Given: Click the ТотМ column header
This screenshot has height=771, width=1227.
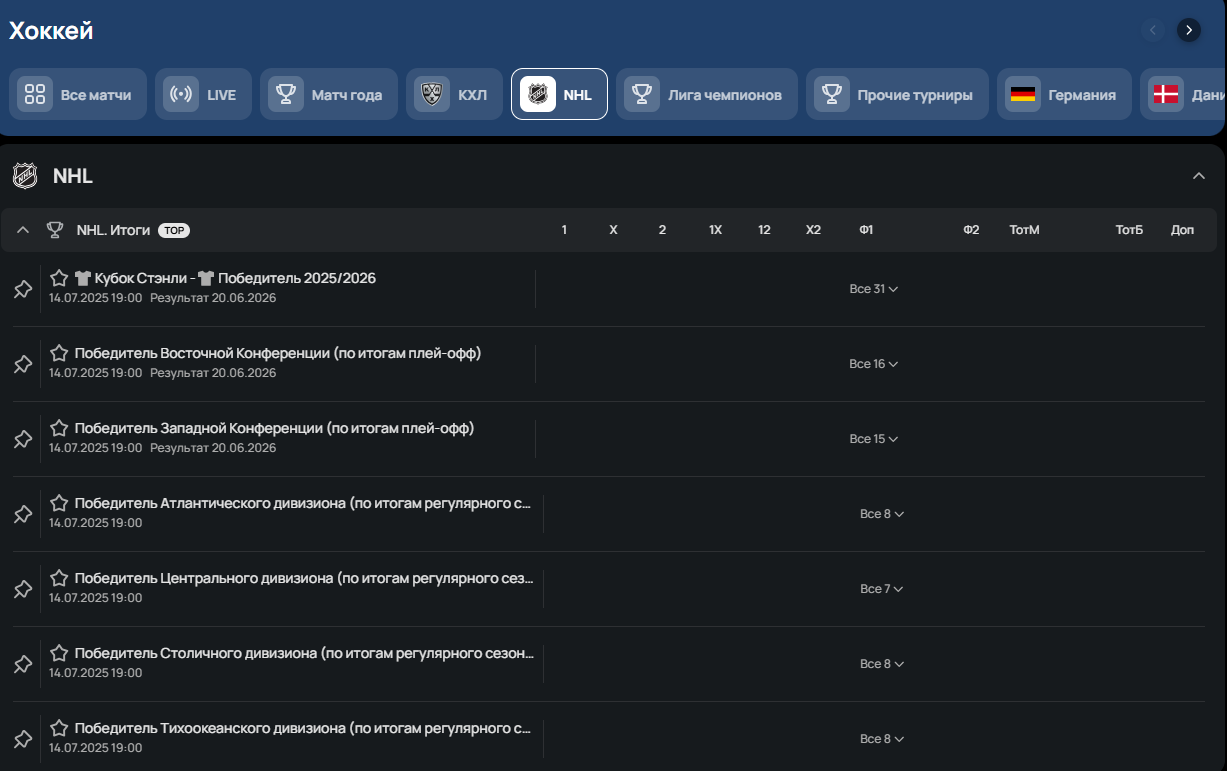Looking at the screenshot, I should 1025,230.
